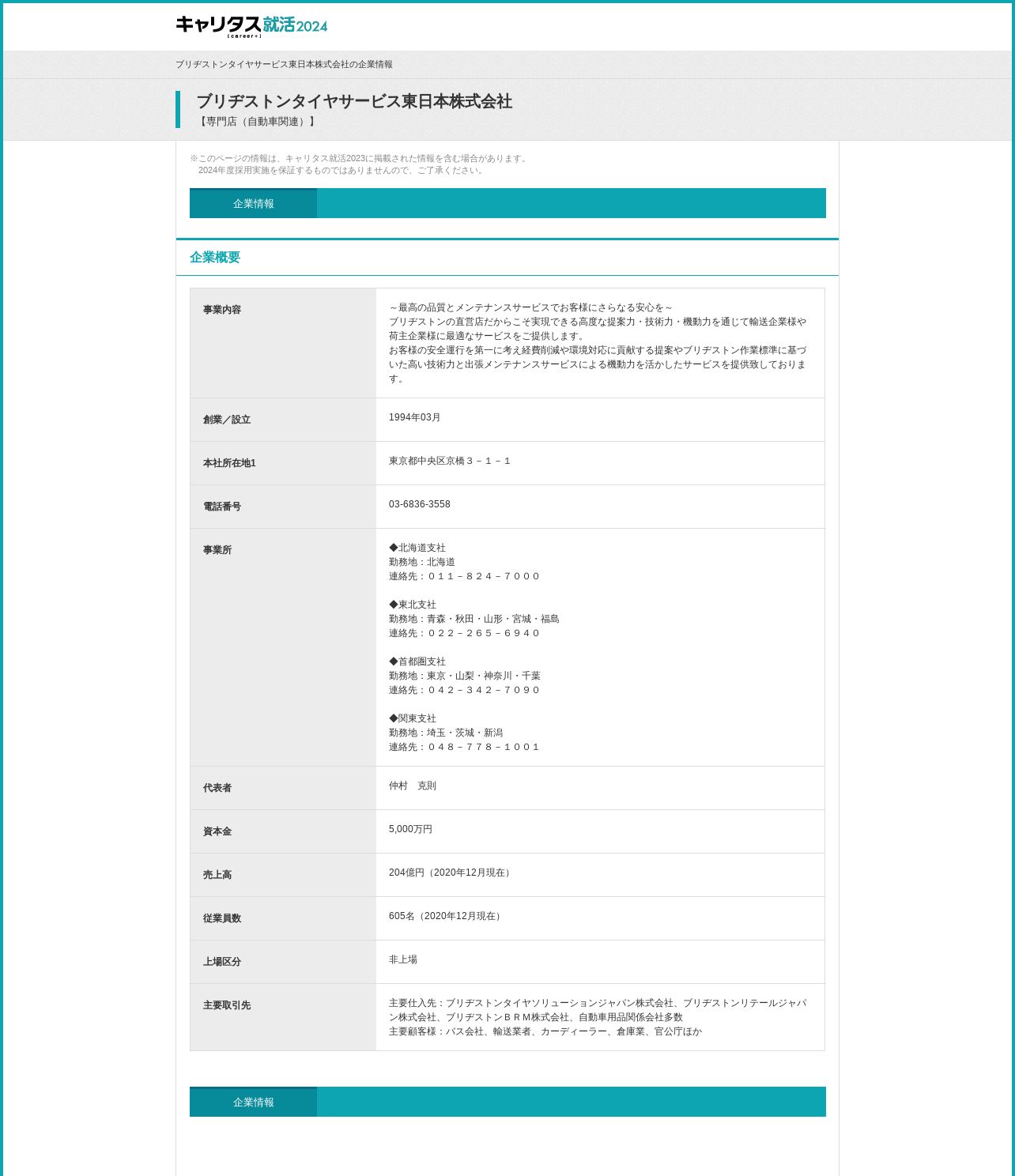Click the 上場区分 row label
The height and width of the screenshot is (1176, 1015).
click(x=222, y=962)
